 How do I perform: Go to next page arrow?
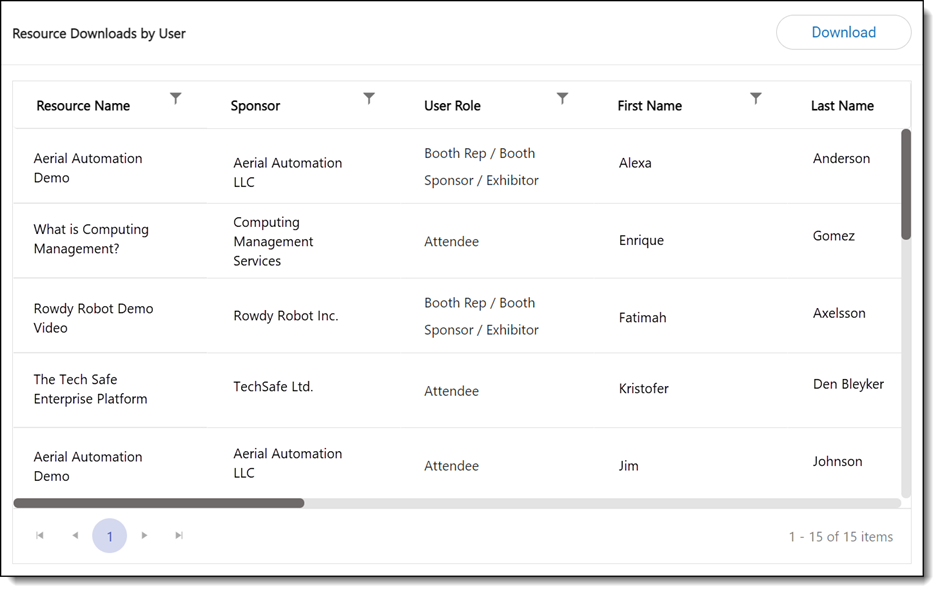(x=144, y=536)
